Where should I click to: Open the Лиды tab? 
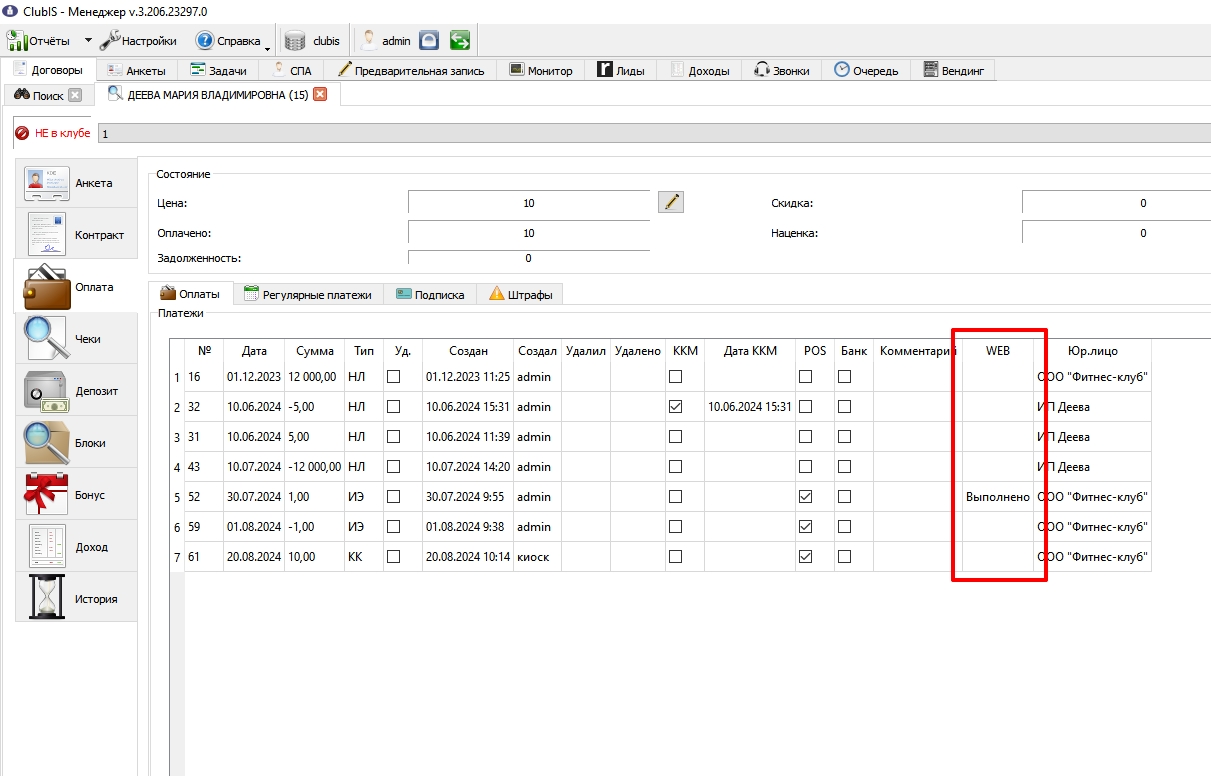click(x=621, y=71)
